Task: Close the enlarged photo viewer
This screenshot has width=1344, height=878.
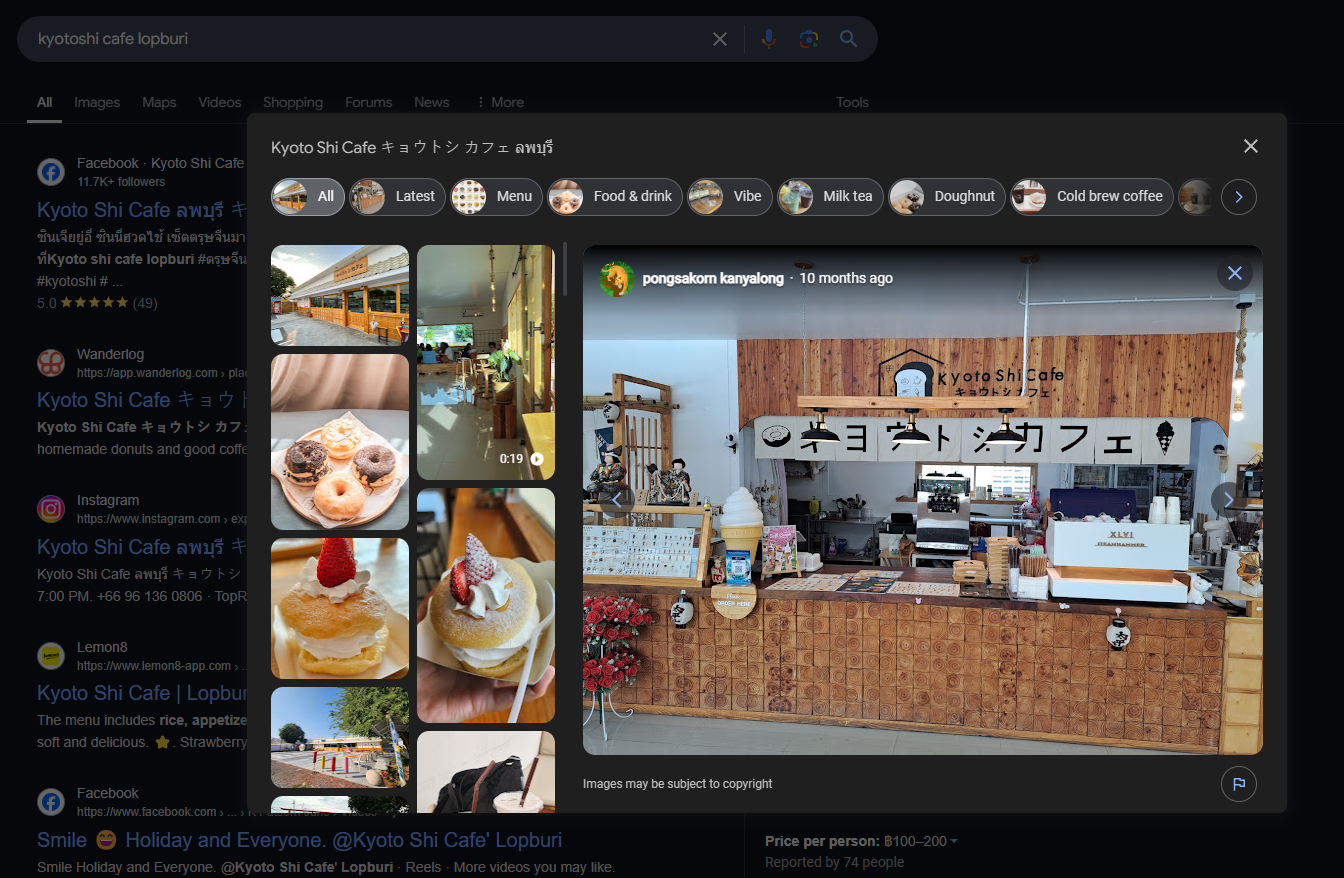Action: (1234, 273)
